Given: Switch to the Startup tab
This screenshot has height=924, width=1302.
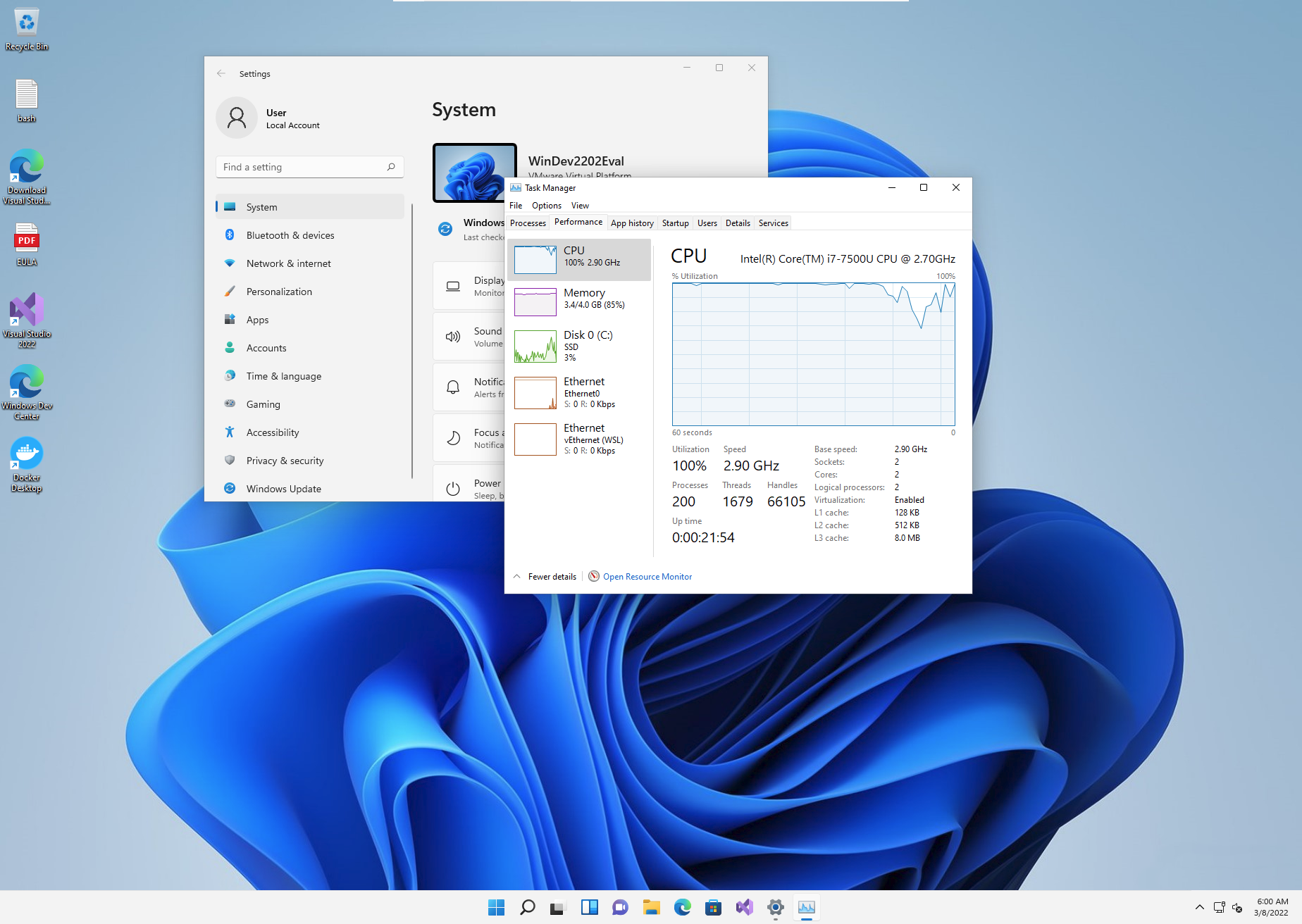Looking at the screenshot, I should pos(675,223).
